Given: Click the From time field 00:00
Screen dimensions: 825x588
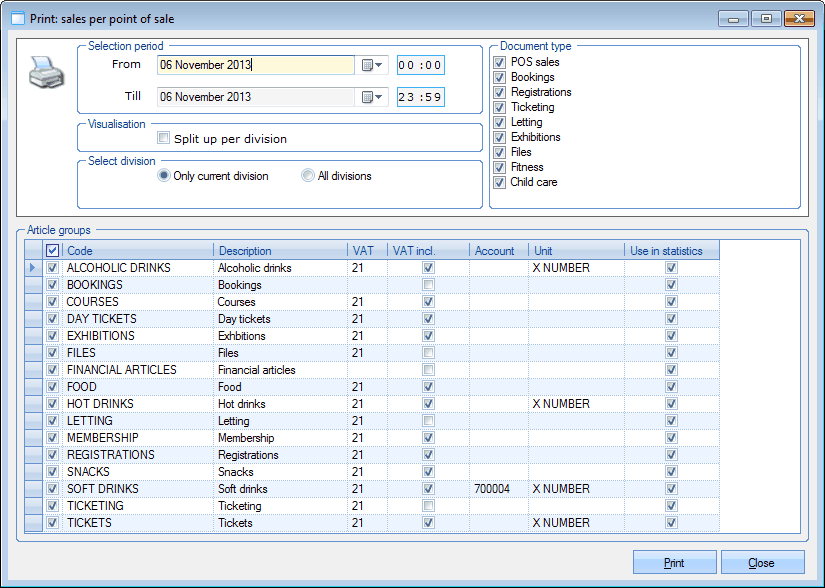Looking at the screenshot, I should point(420,65).
